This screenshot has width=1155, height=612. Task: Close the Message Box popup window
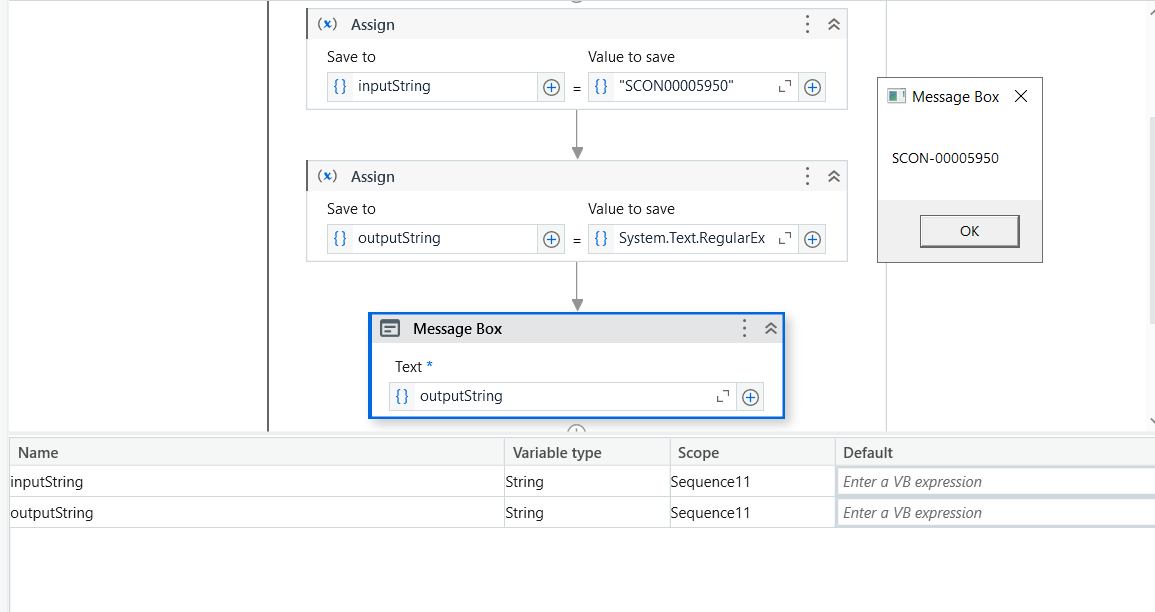pos(1020,97)
